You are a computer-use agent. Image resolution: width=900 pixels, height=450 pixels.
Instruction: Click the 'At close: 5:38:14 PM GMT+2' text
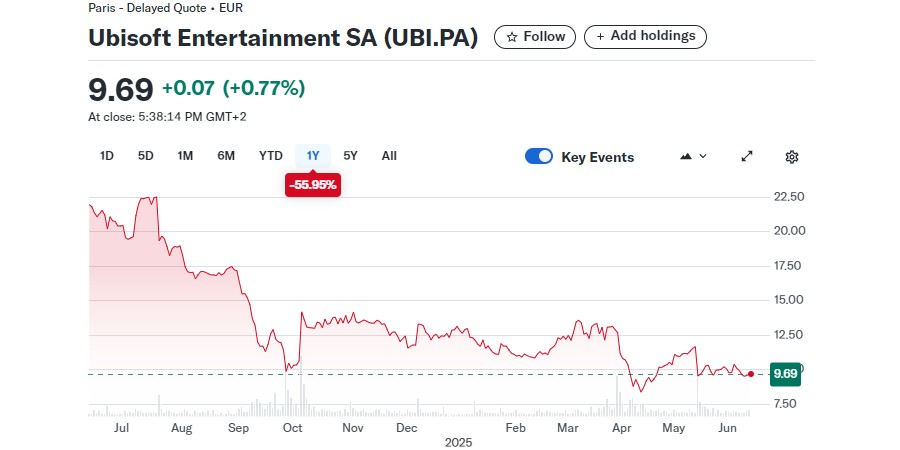(167, 117)
